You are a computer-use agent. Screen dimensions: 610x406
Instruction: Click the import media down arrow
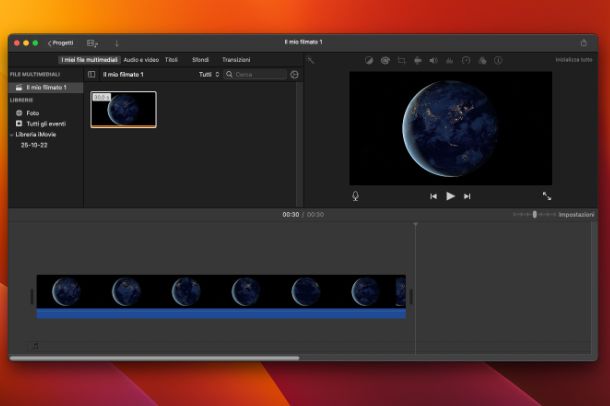(x=117, y=44)
